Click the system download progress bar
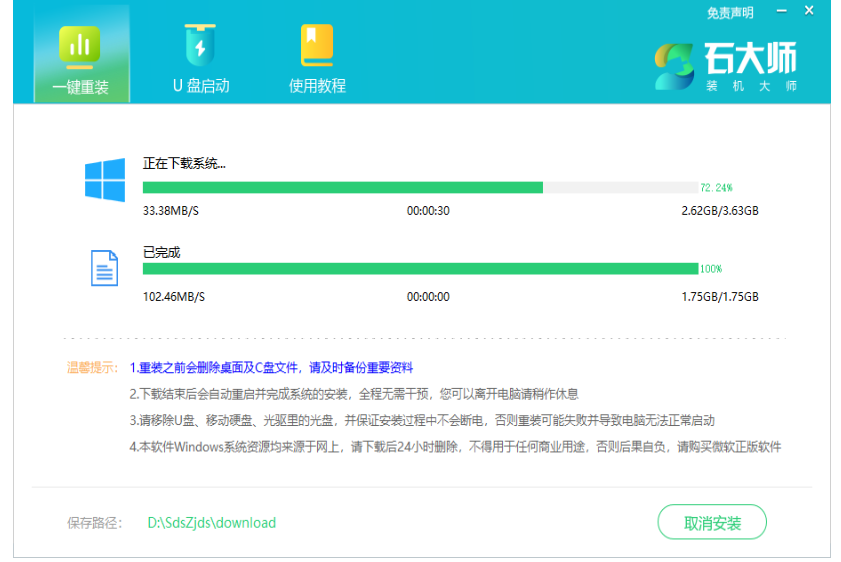This screenshot has width=841, height=562. click(420, 187)
